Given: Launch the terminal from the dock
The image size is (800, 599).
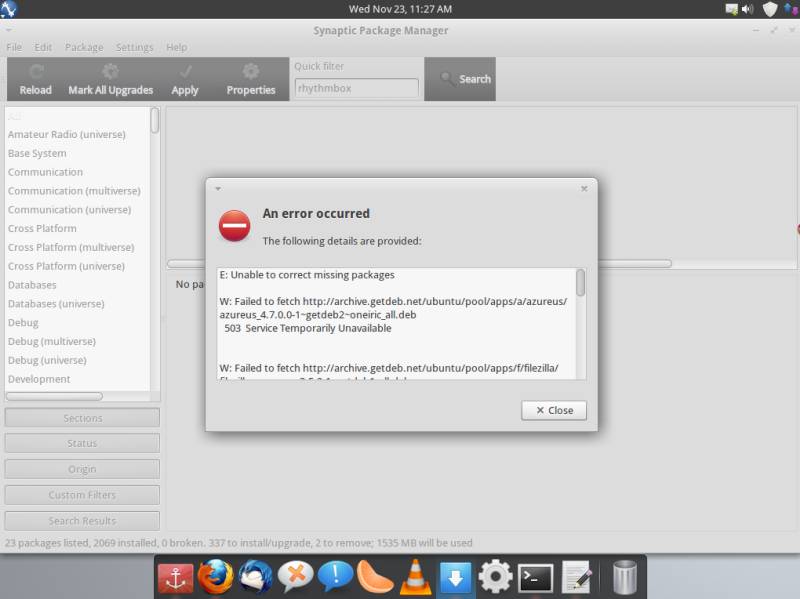Looking at the screenshot, I should click(535, 579).
